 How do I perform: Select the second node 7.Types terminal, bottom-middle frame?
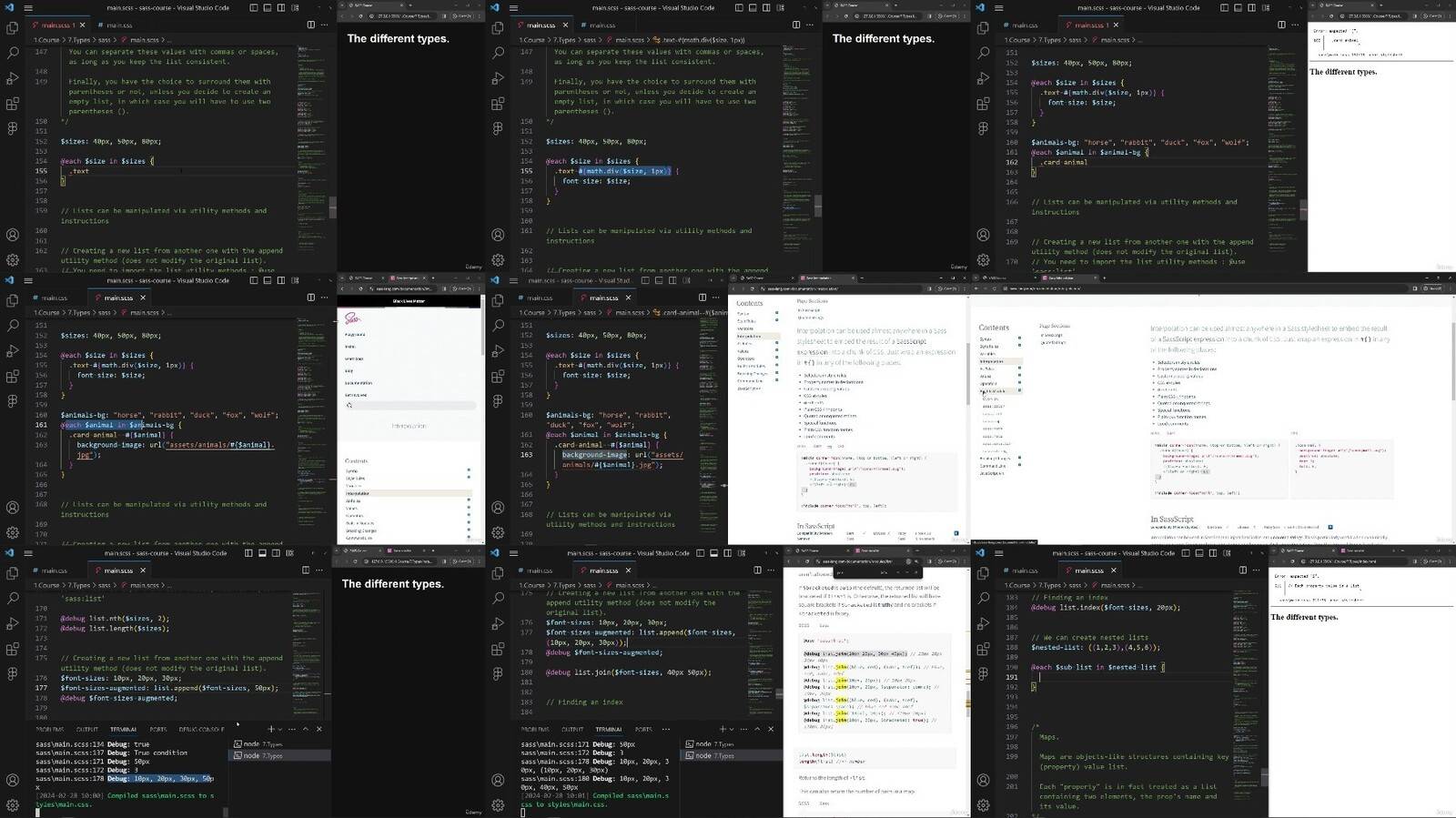[733, 755]
